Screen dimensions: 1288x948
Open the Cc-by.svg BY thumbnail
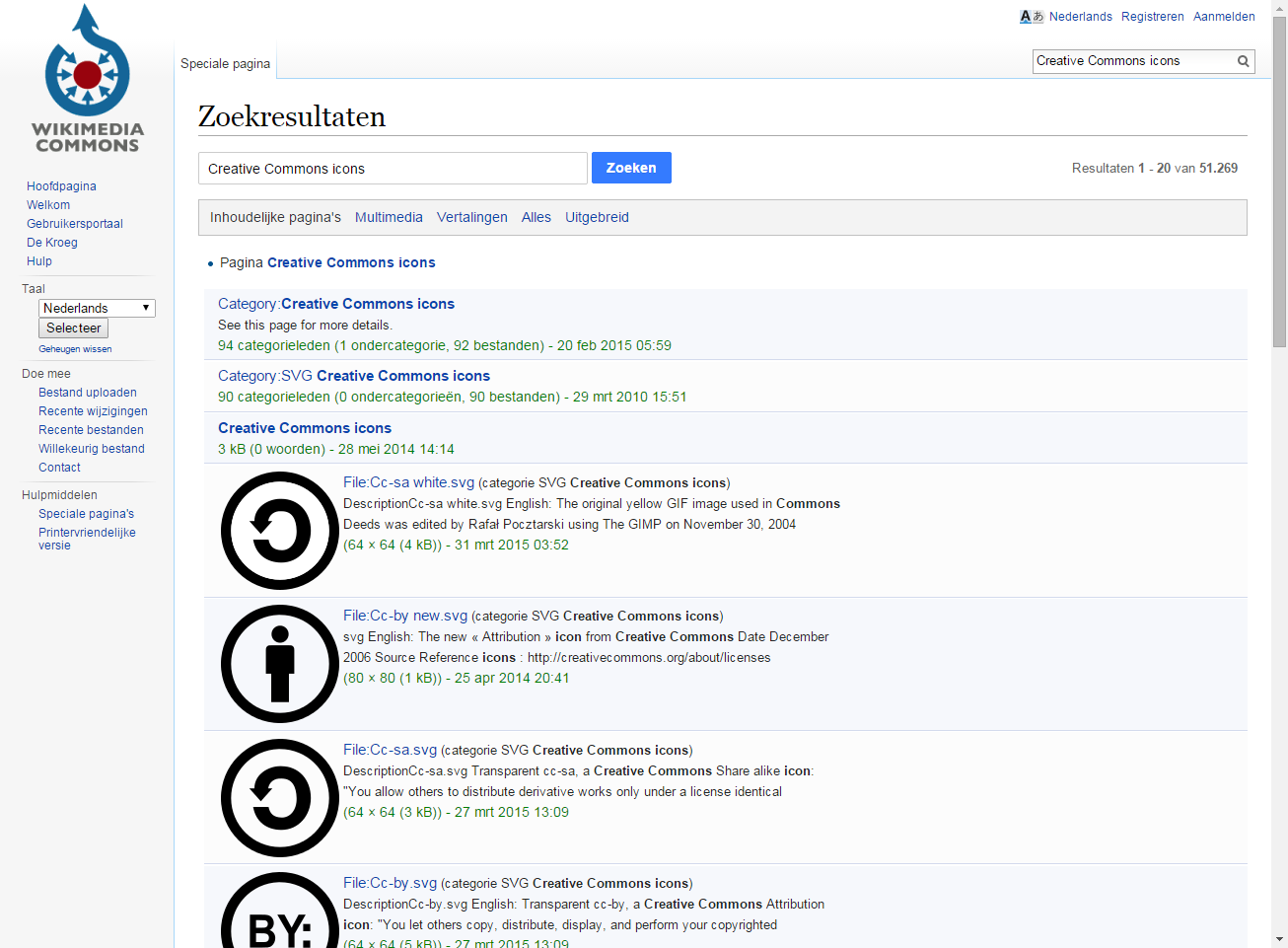coord(280,910)
